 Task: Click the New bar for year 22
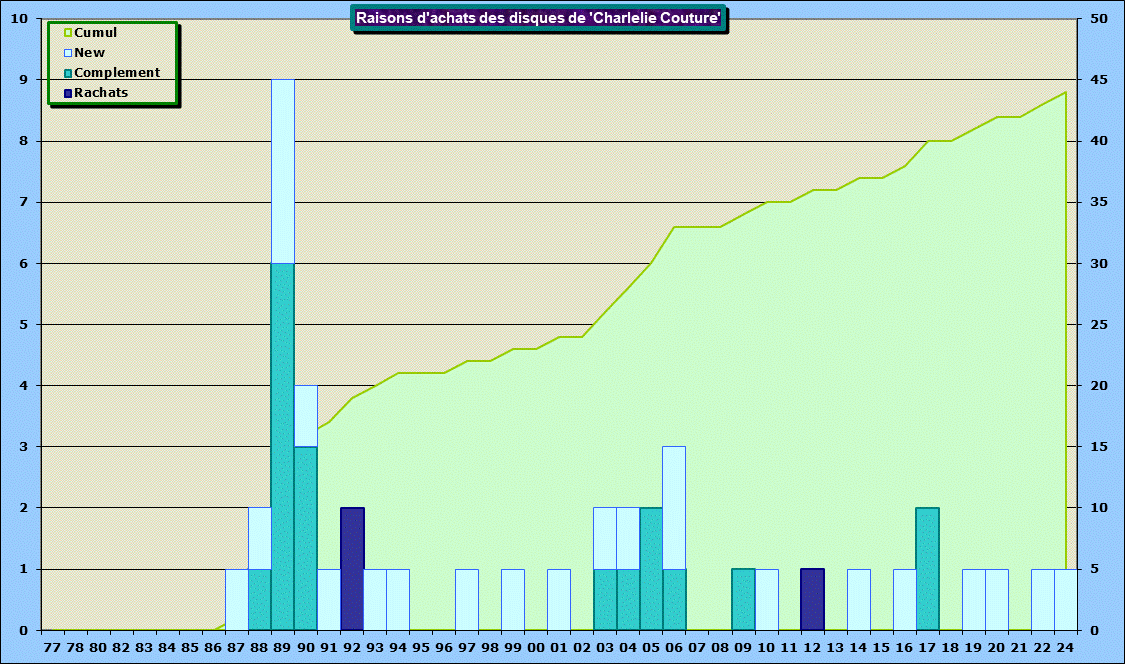(1042, 599)
